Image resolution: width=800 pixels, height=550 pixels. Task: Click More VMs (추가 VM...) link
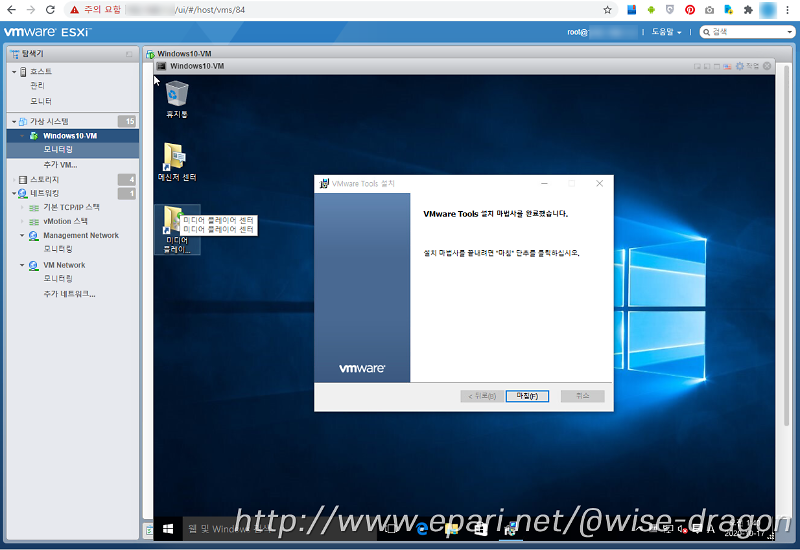click(60, 165)
